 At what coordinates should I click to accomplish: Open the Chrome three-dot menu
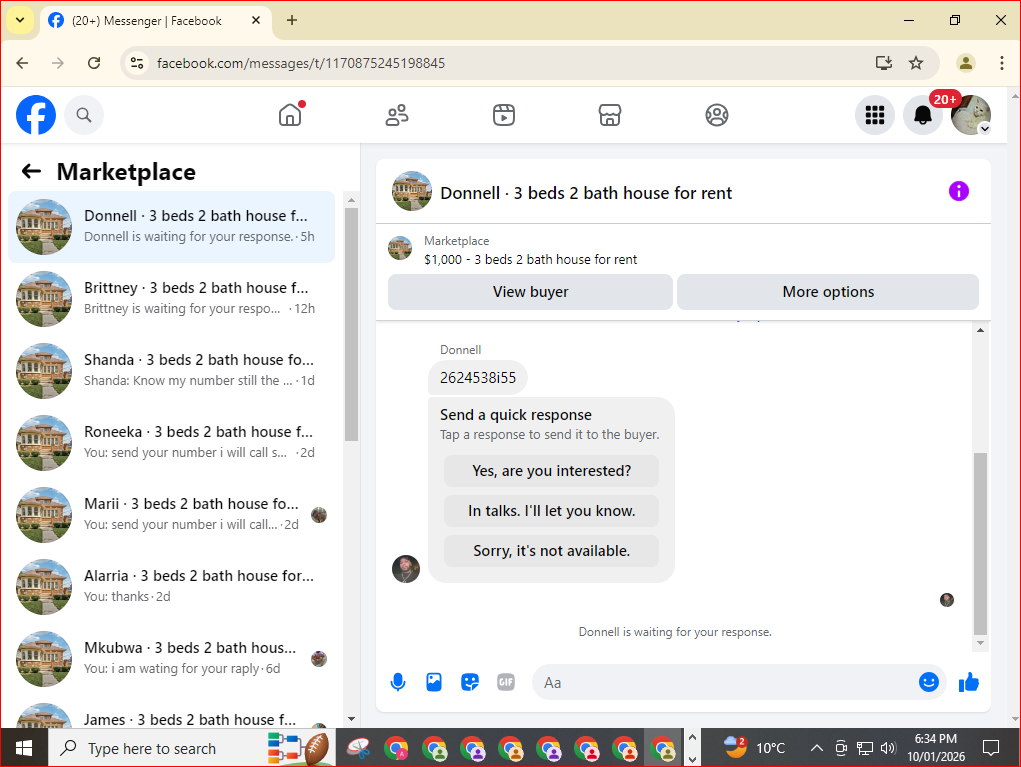tap(1001, 63)
